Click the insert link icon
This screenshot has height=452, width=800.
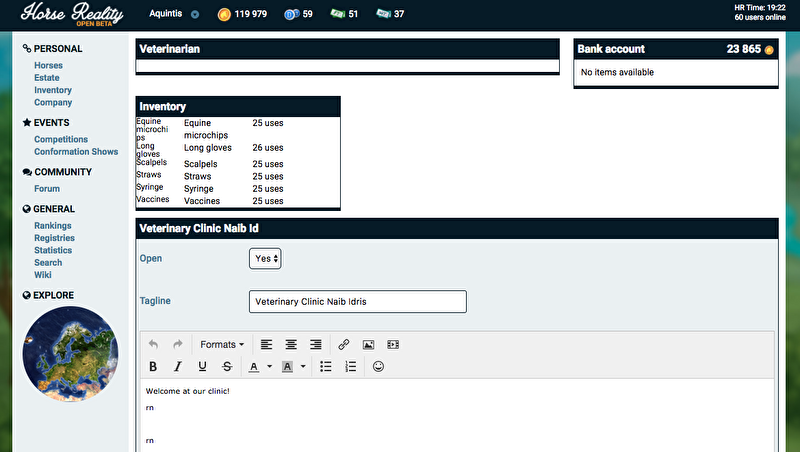(x=343, y=344)
